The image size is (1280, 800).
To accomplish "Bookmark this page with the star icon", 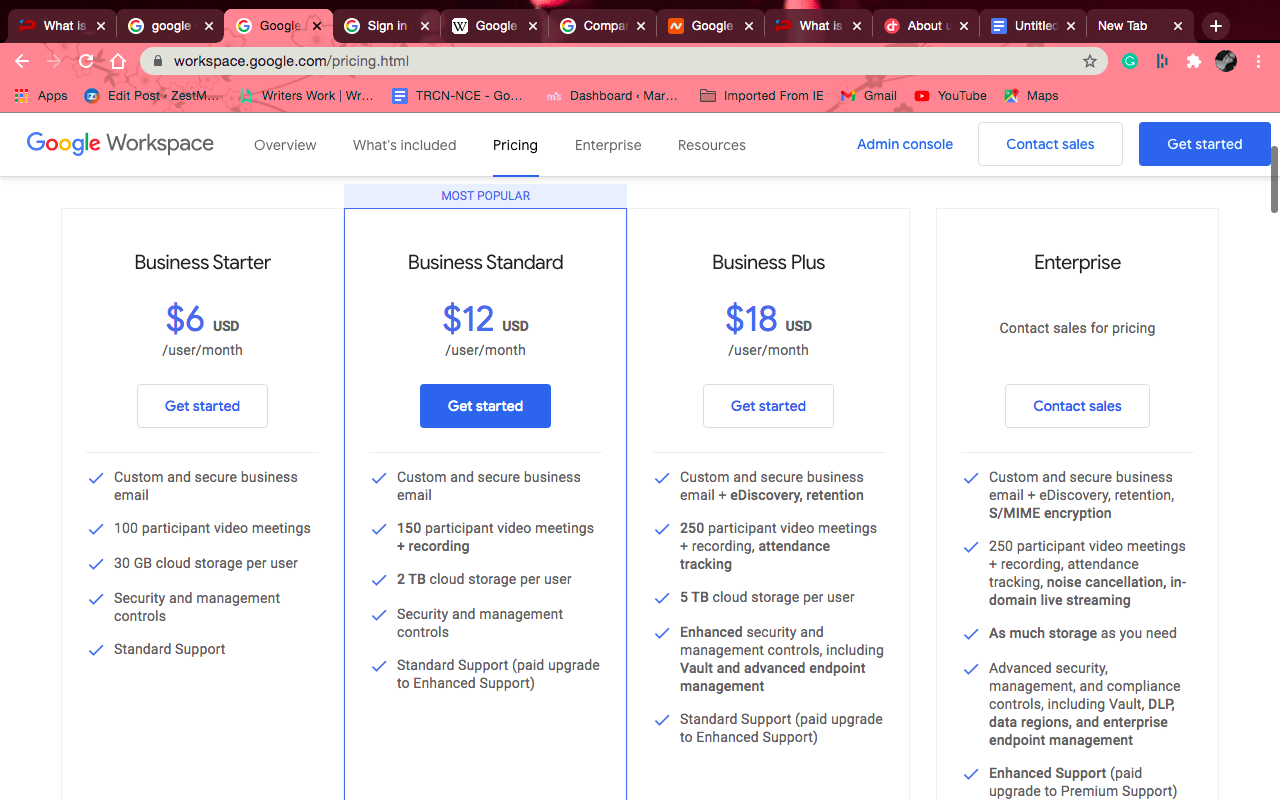I will click(1089, 61).
